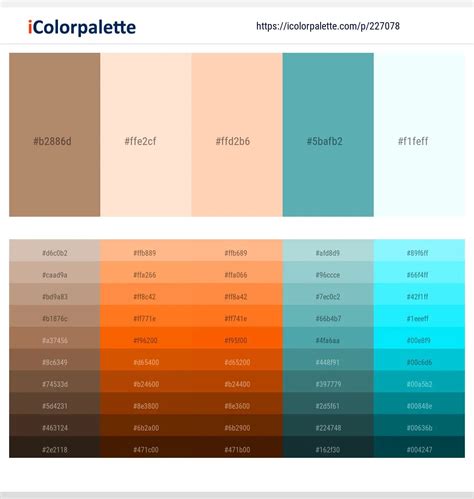Viewport: 474px width, 499px height.
Task: Select the #00e8f9 cyan shade
Action: 419,338
